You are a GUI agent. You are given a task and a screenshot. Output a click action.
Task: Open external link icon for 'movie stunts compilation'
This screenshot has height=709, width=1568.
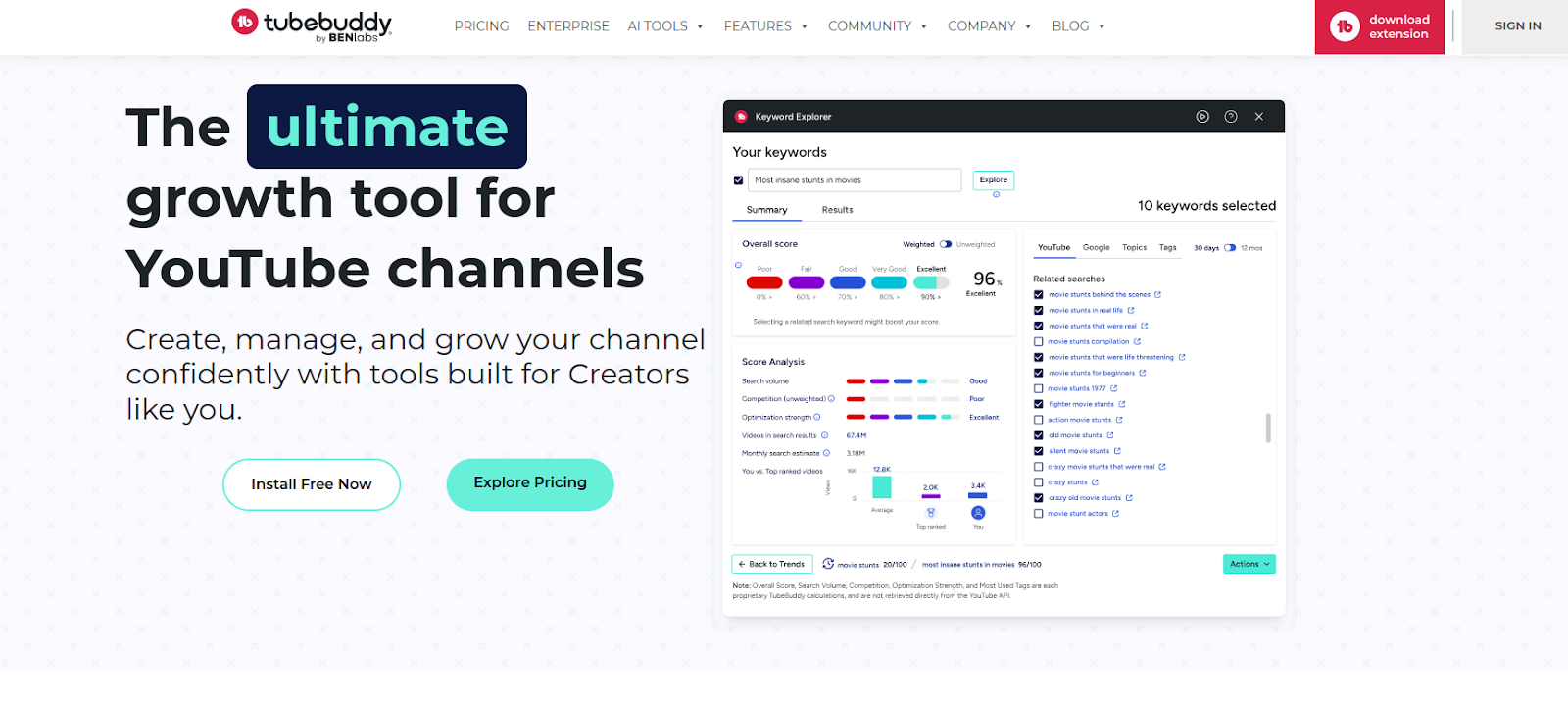pyautogui.click(x=1137, y=341)
